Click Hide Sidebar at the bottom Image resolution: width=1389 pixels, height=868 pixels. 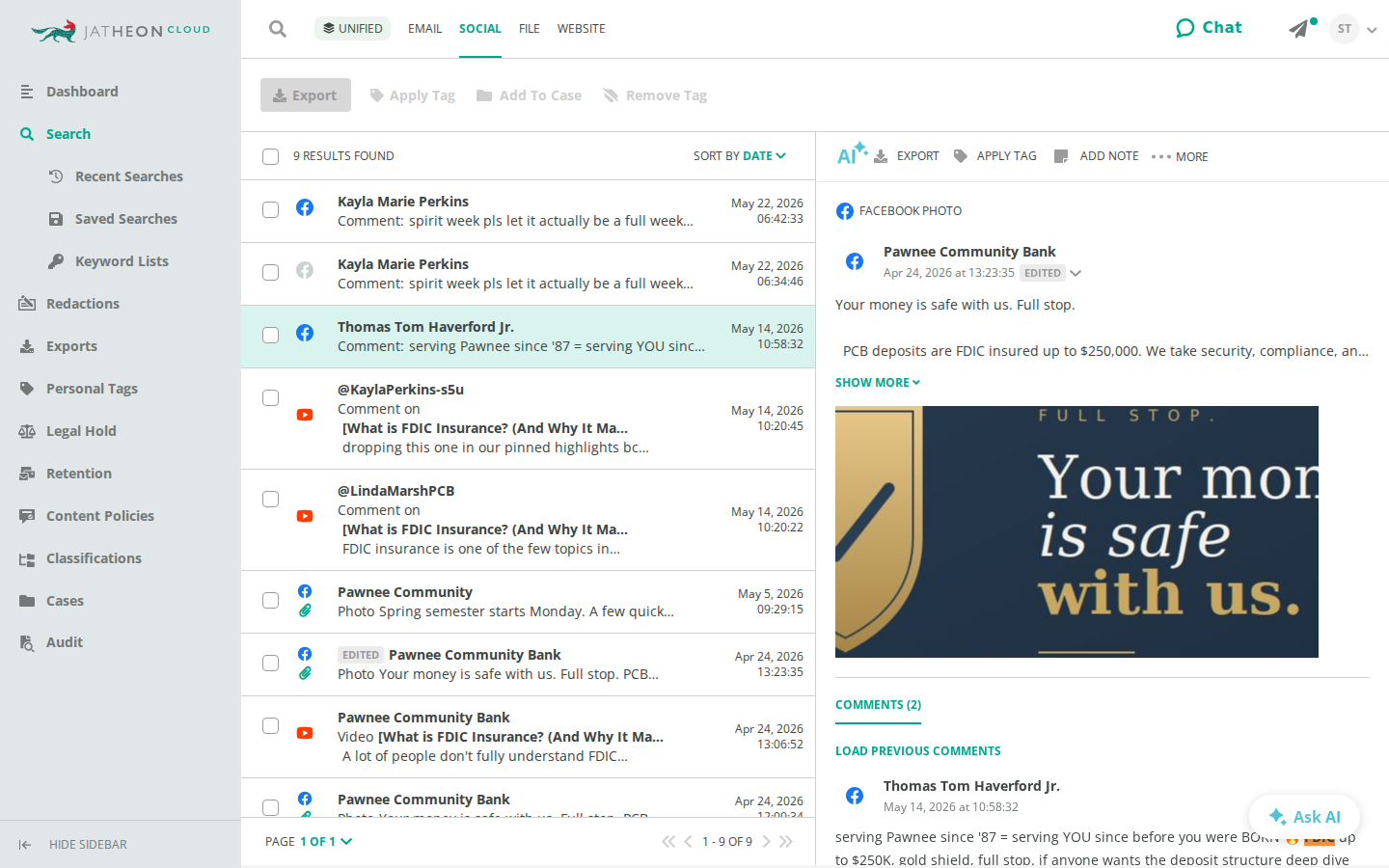point(73,845)
